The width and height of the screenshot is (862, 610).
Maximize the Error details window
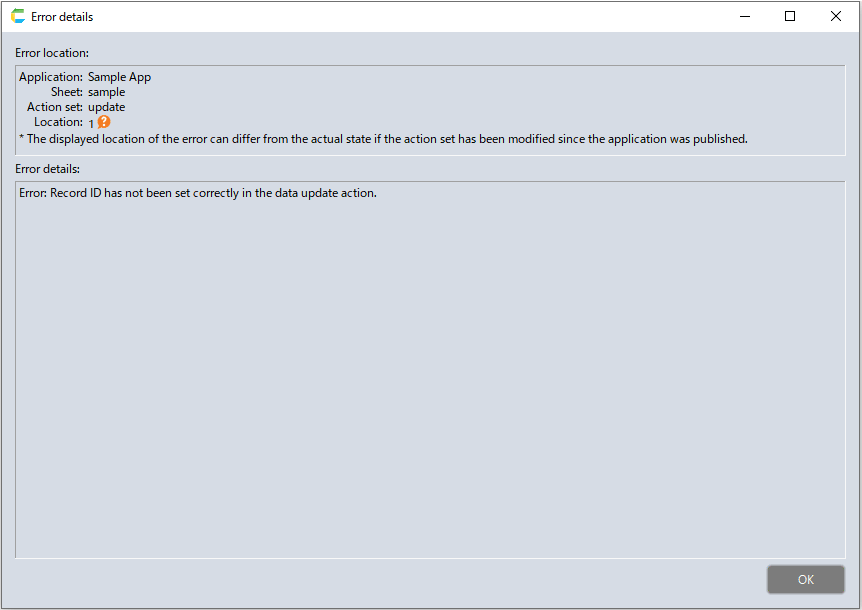click(x=790, y=16)
